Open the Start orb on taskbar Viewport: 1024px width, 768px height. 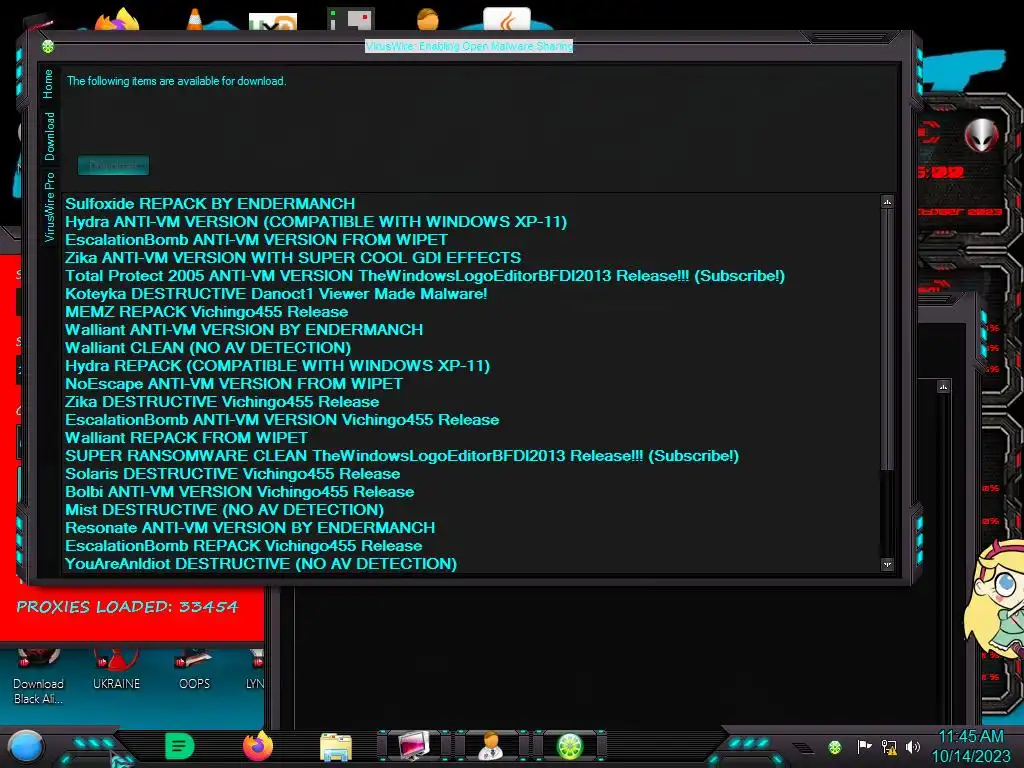(x=26, y=747)
